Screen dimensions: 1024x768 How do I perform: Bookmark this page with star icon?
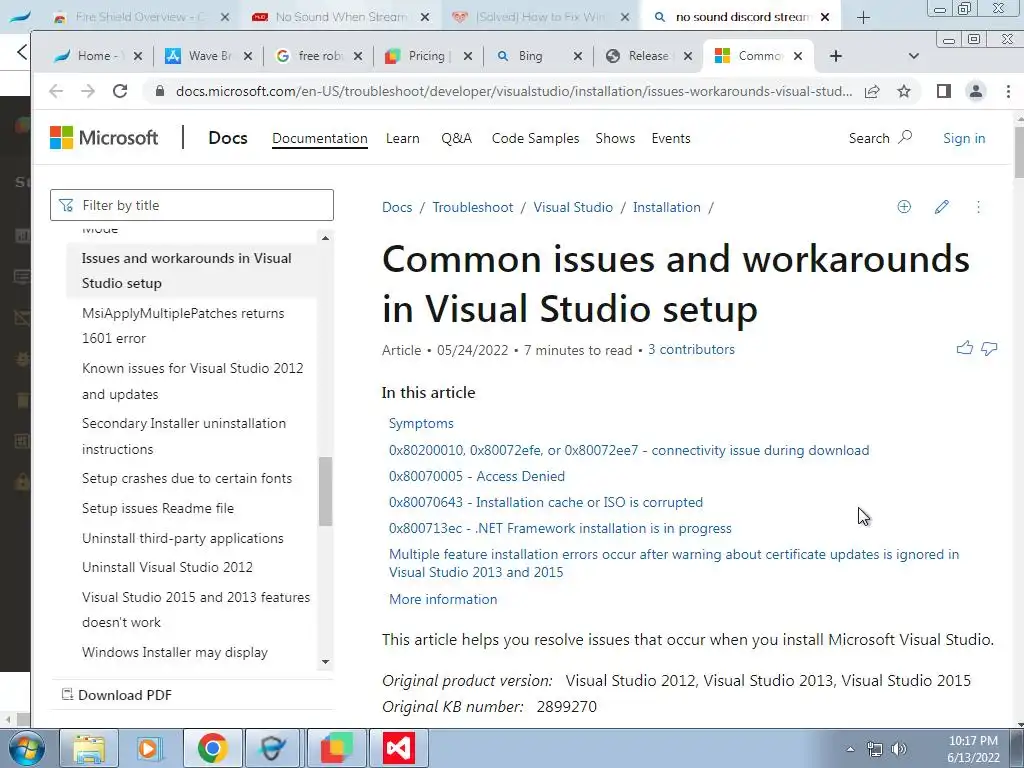904,91
